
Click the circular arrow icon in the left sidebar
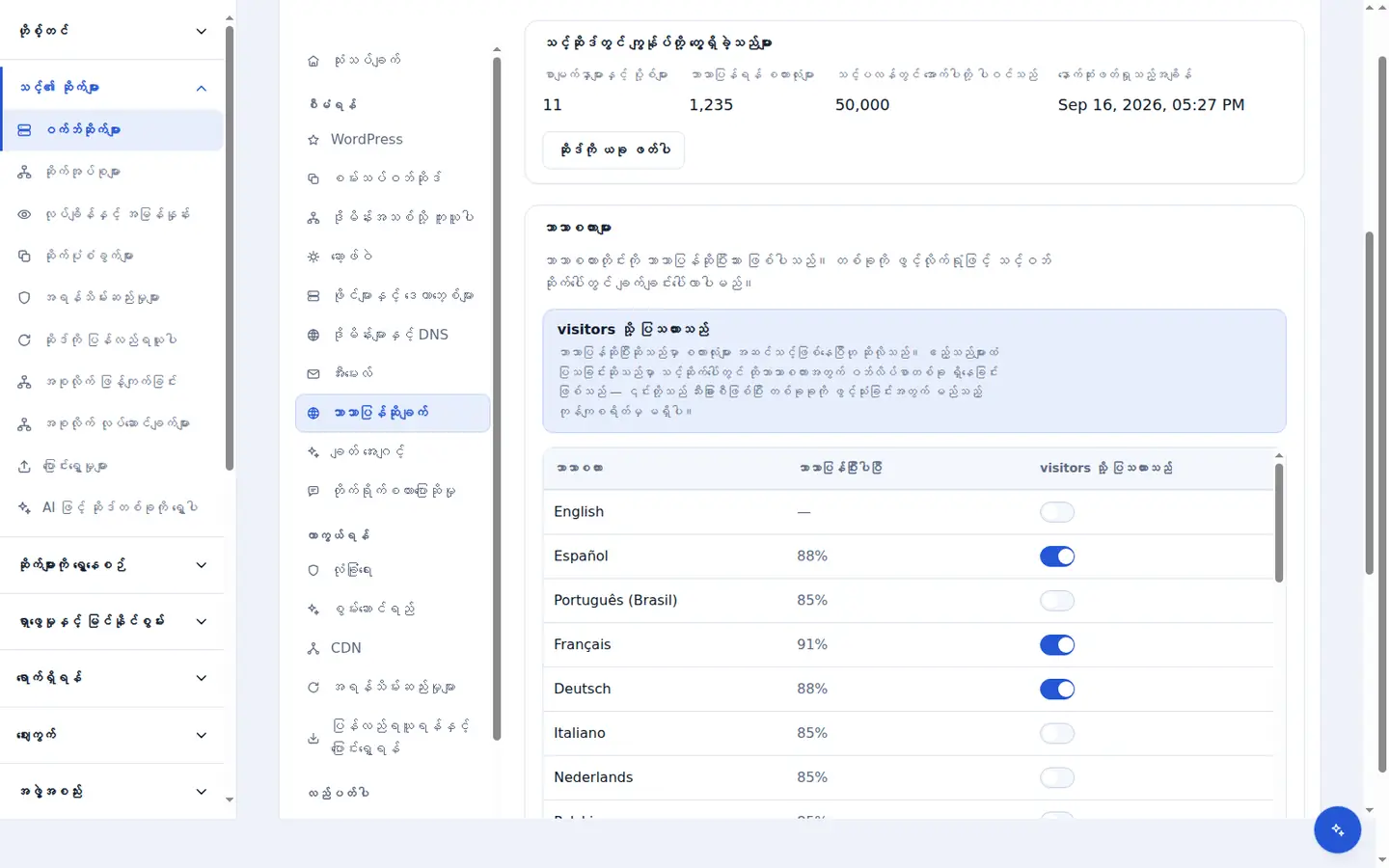(24, 339)
